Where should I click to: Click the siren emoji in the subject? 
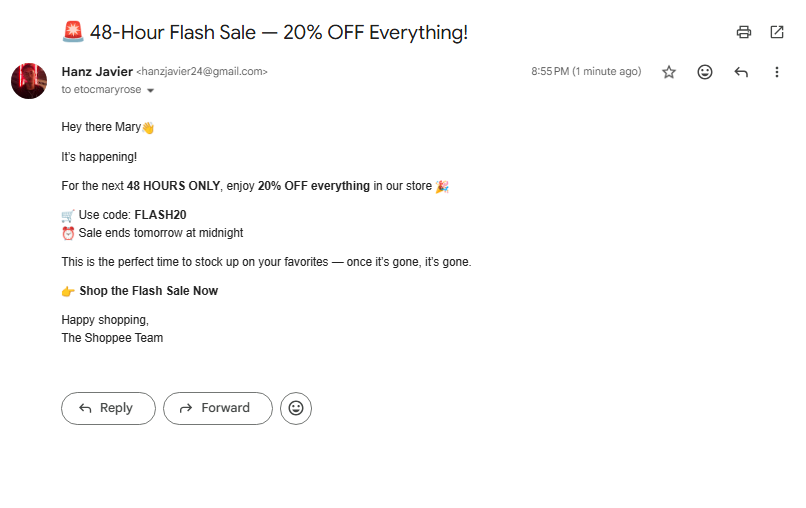point(72,32)
